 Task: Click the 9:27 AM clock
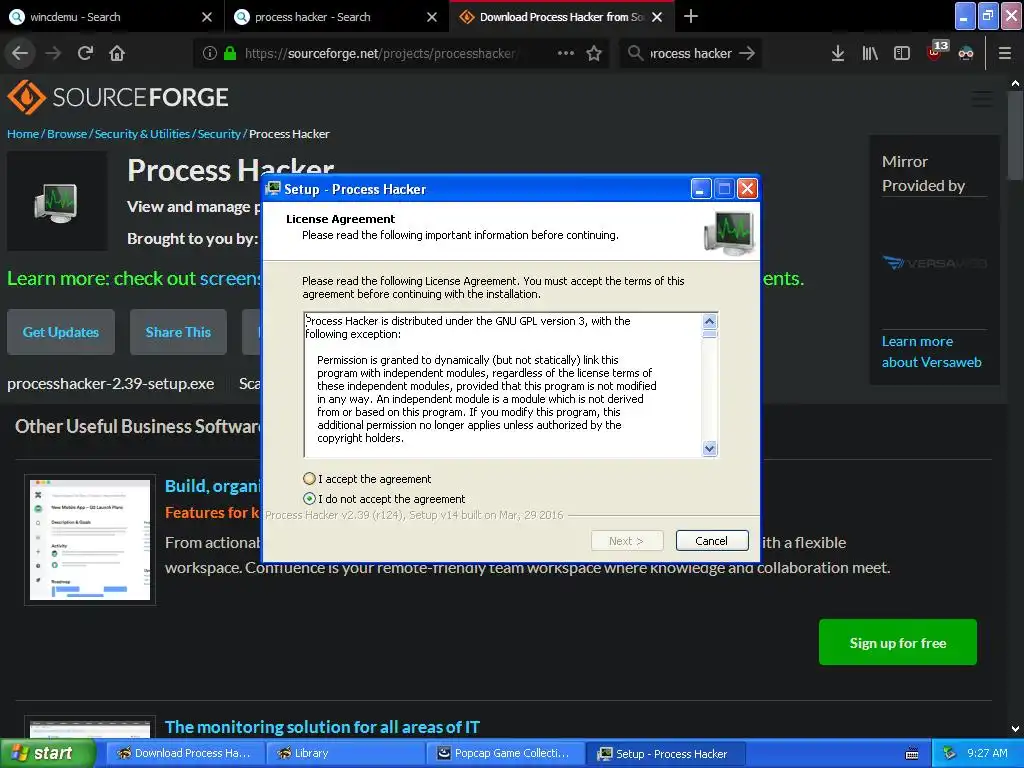987,753
